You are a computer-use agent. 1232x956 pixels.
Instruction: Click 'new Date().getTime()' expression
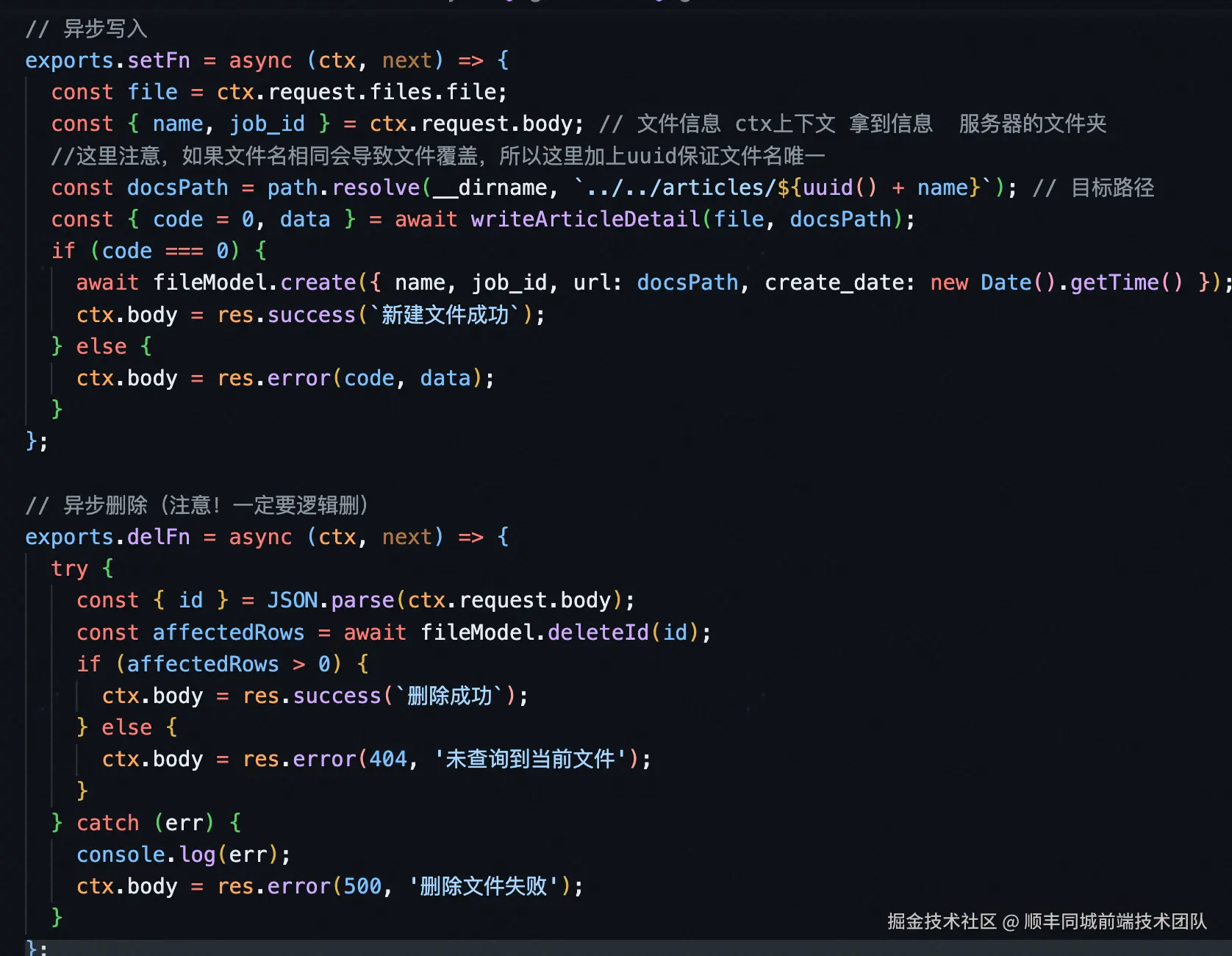[x=1056, y=282]
